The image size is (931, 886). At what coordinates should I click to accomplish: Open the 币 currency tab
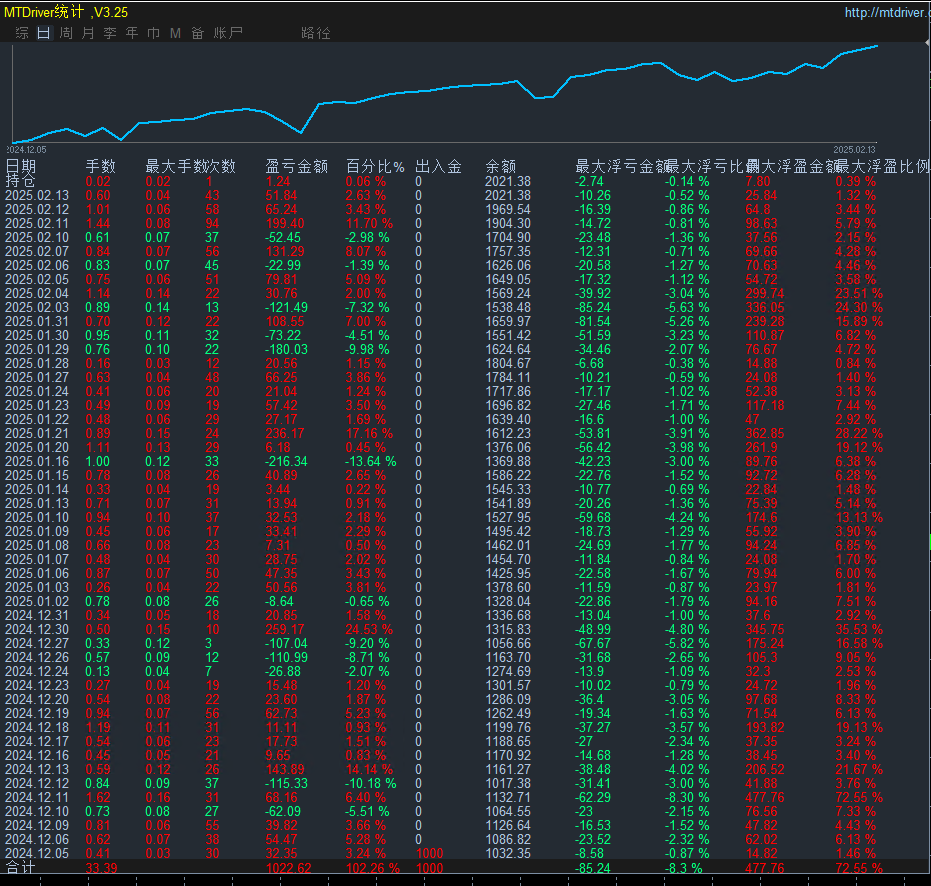[x=154, y=33]
